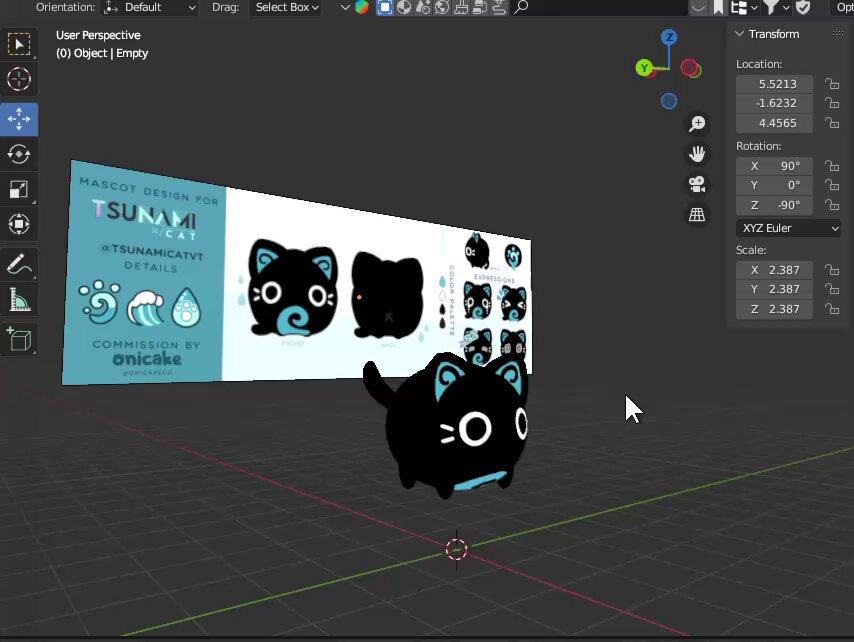The height and width of the screenshot is (642, 854).
Task: Click the broom brush icon in header
Action: tap(461, 7)
